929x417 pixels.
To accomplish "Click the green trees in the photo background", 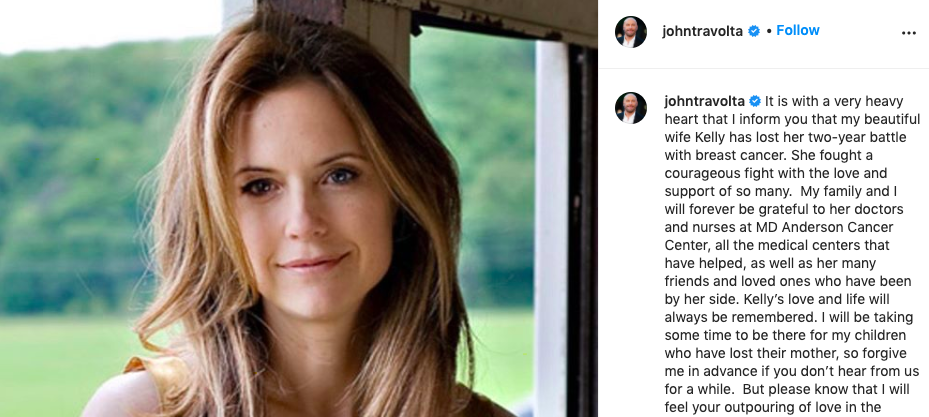I will point(71,178).
